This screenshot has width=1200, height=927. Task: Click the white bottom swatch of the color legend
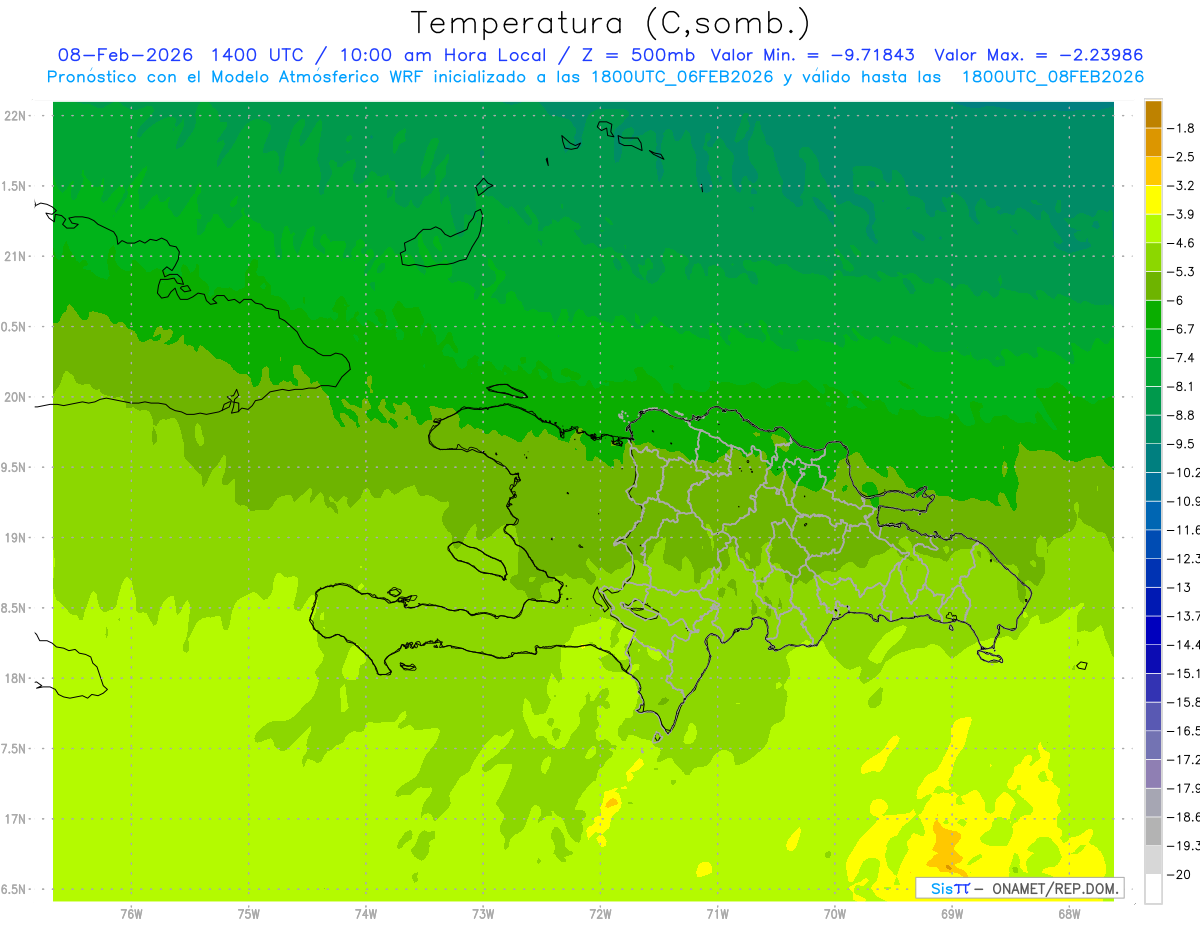click(1153, 888)
